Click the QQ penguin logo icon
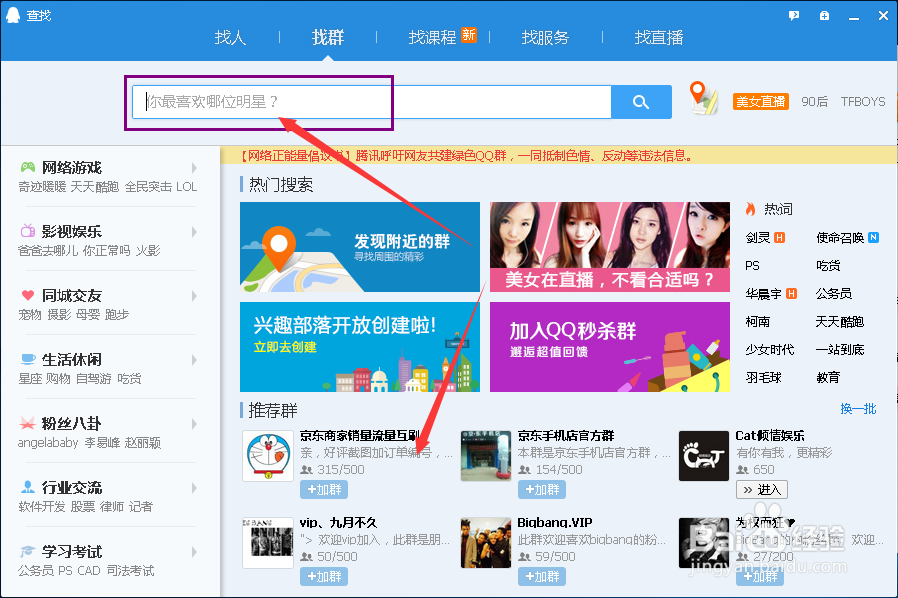Viewport: 898px width, 598px height. 13,15
